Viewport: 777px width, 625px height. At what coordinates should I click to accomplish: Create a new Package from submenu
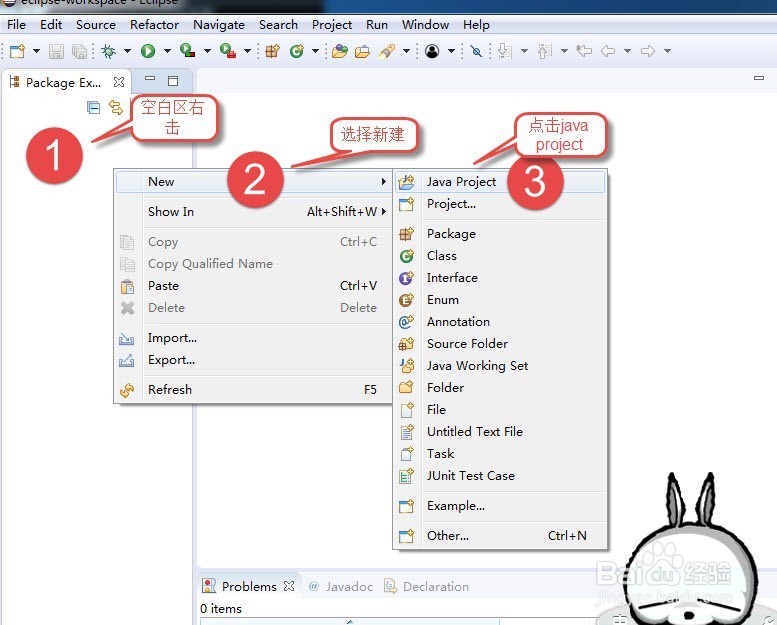[x=500, y=233]
